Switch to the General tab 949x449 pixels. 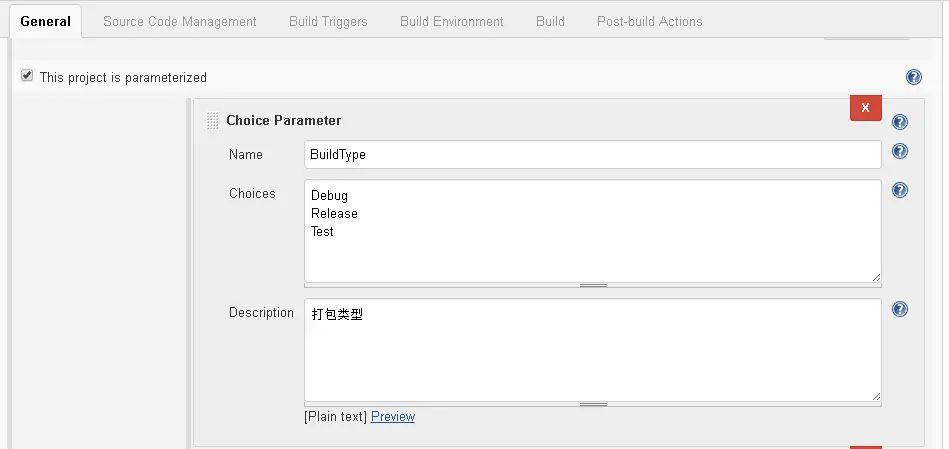tap(44, 21)
